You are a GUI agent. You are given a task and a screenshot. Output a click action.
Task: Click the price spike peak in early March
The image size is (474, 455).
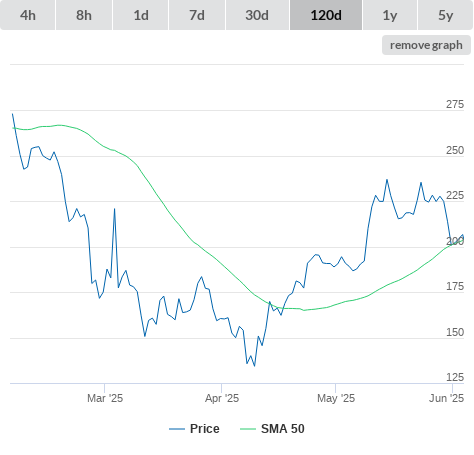pos(114,209)
